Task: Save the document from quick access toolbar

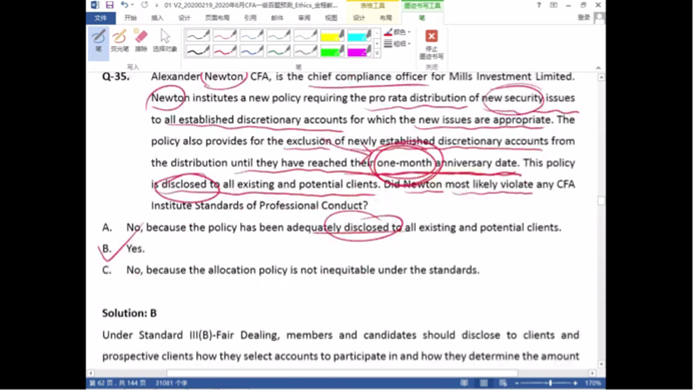Action: pyautogui.click(x=110, y=5)
